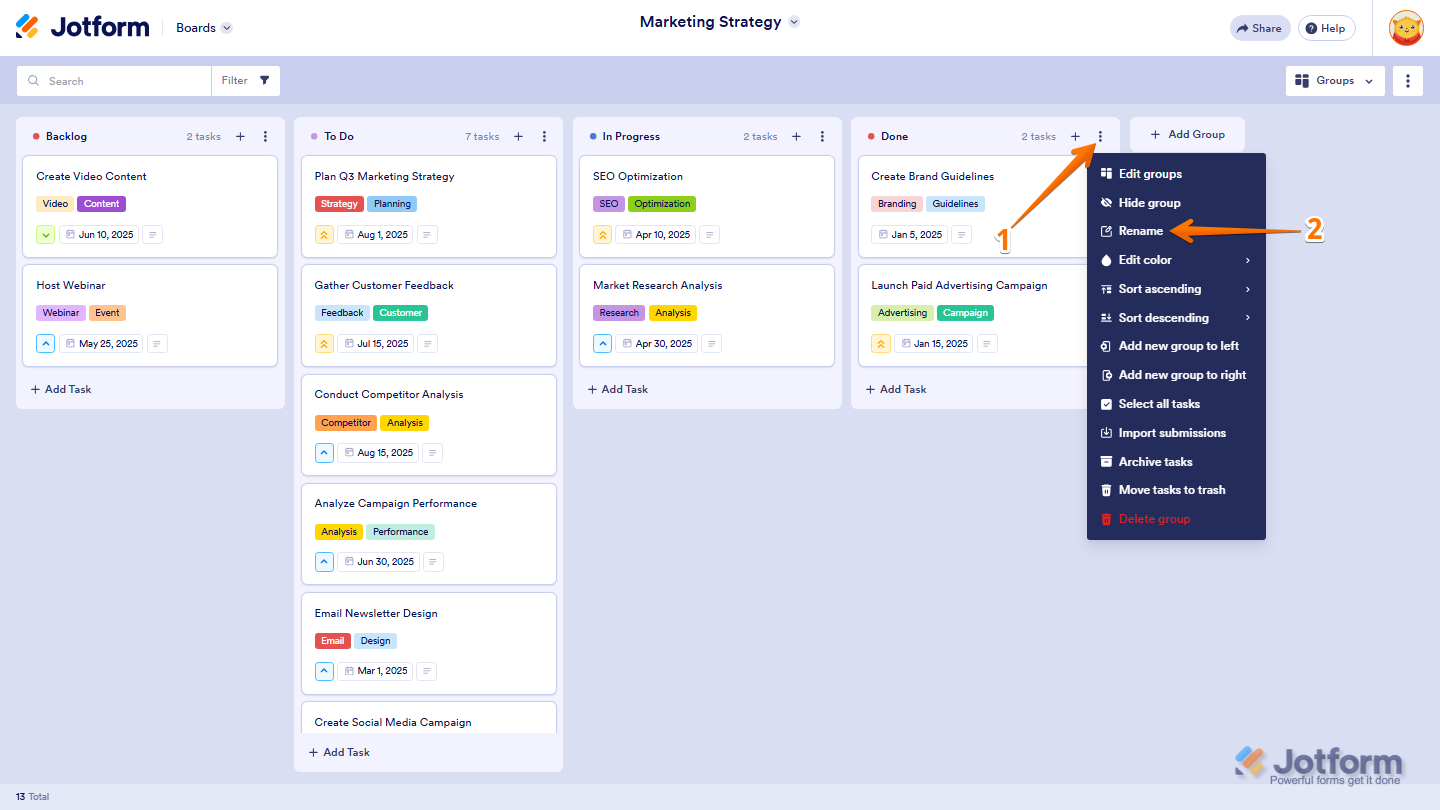Choose Delete group menu item
1440x810 pixels.
point(1176,519)
